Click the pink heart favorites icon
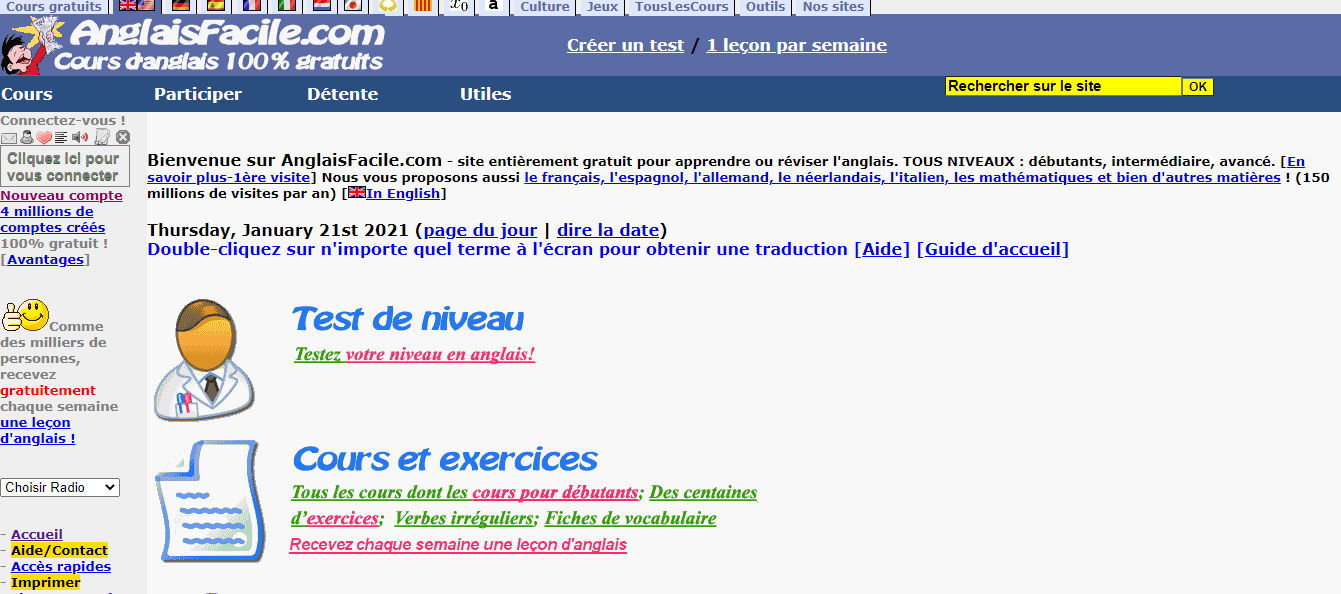The image size is (1341, 594). tap(44, 138)
